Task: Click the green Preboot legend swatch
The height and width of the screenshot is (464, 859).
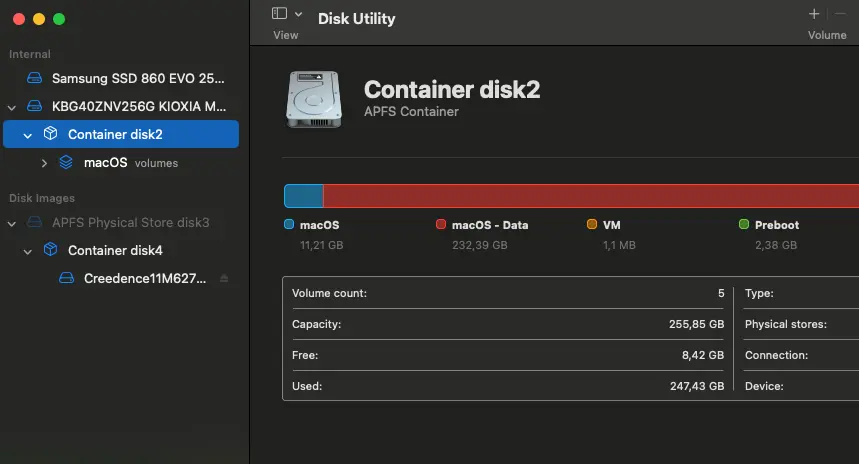Action: pyautogui.click(x=743, y=224)
